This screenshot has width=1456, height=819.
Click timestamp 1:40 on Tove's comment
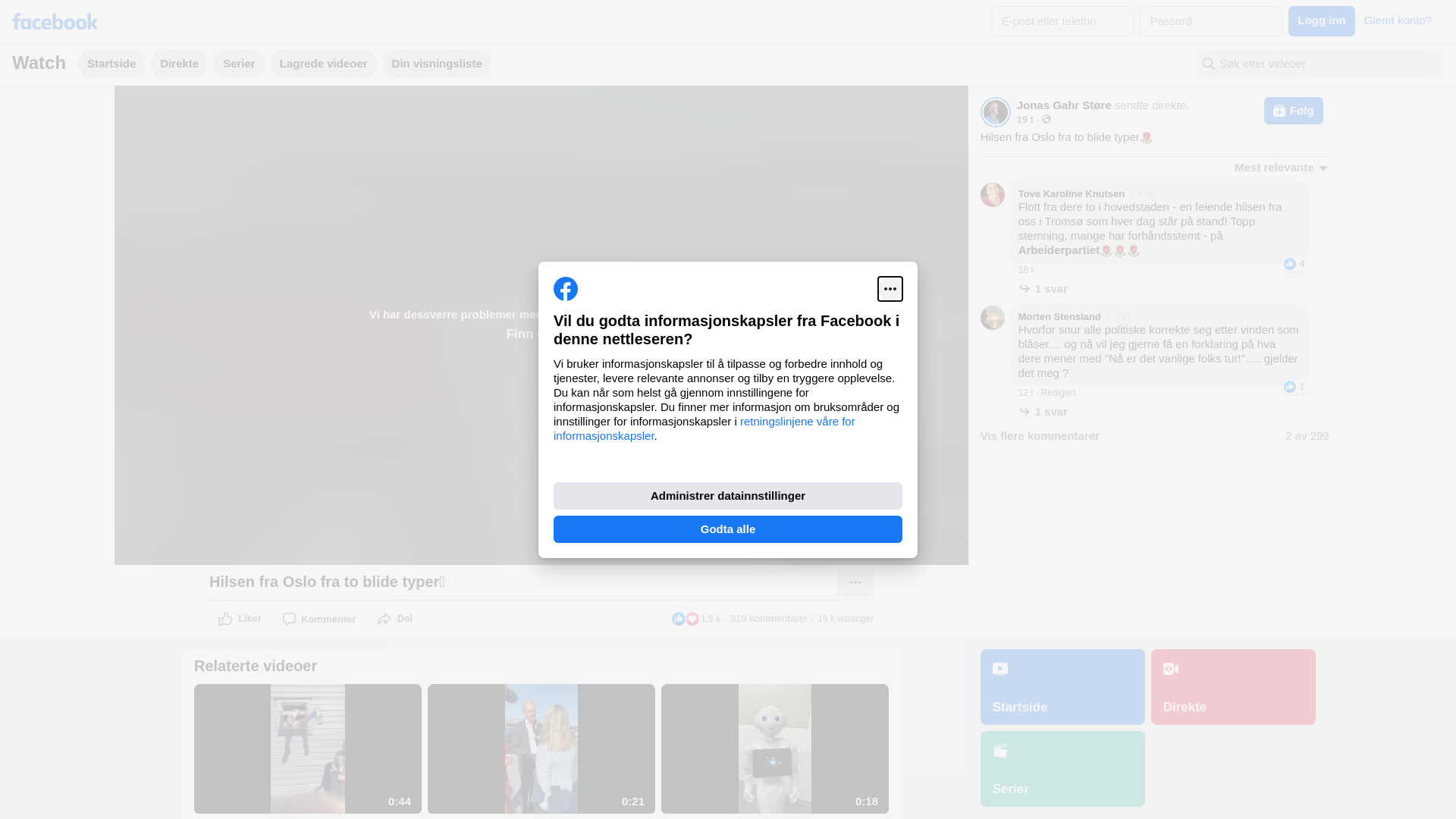pos(1146,194)
